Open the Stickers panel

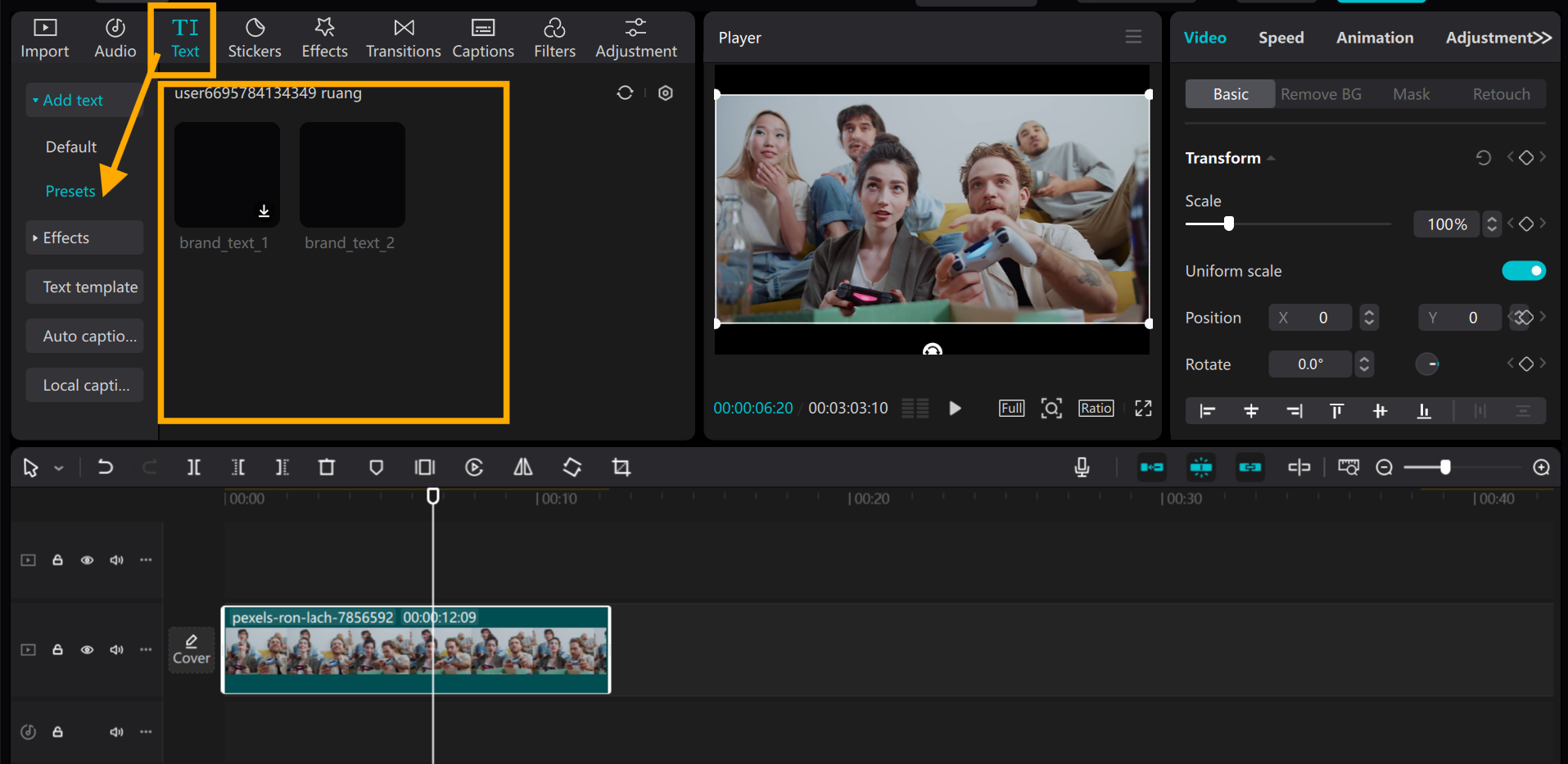click(255, 37)
